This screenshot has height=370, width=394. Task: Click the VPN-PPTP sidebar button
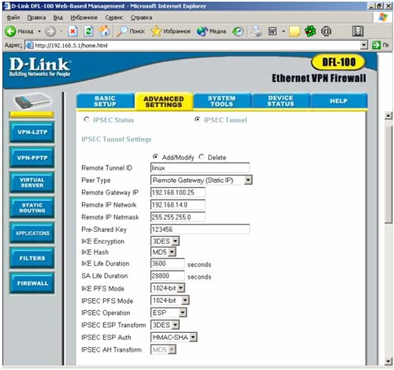[x=32, y=158]
